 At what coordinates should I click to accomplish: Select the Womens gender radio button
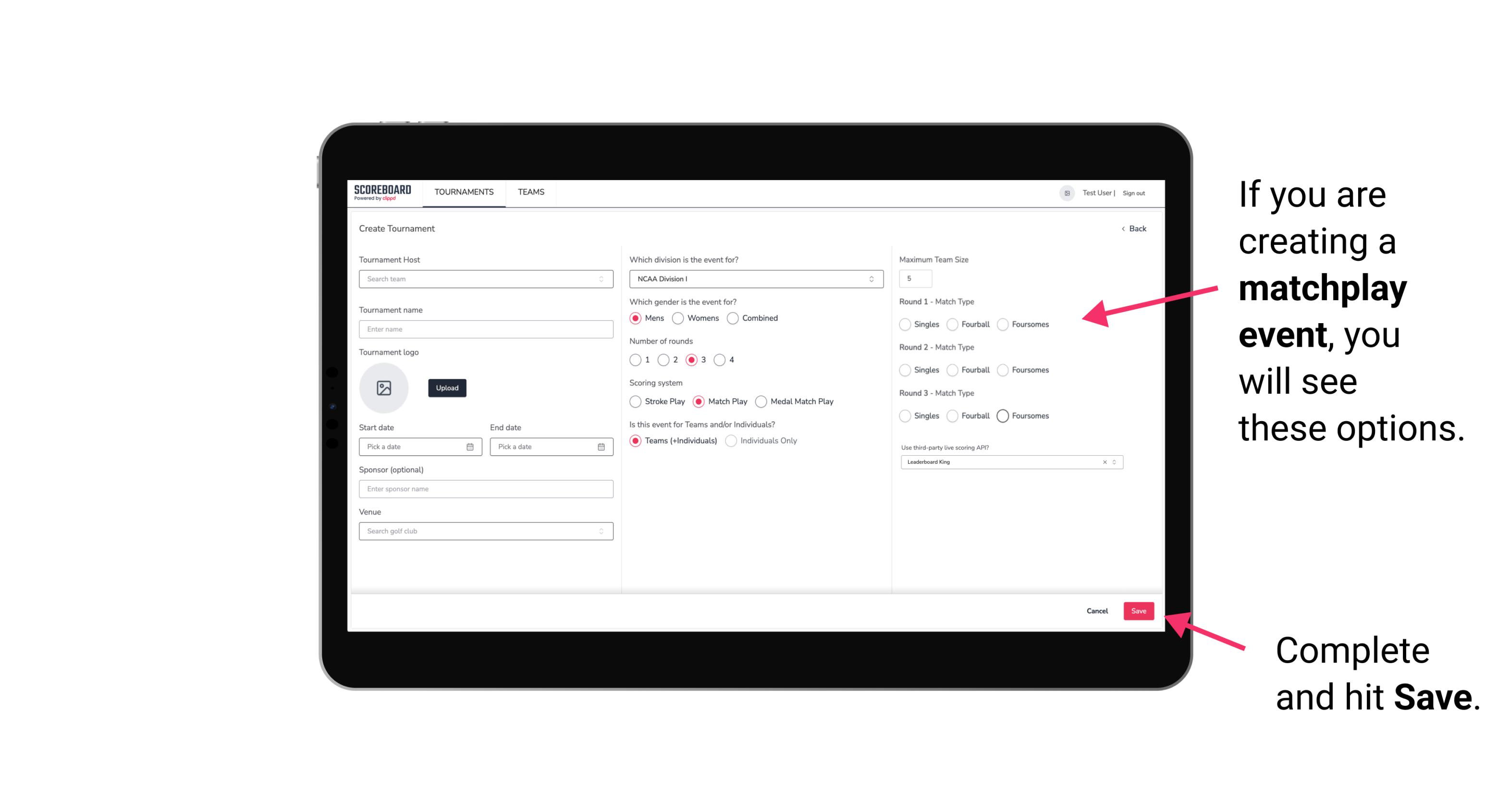[x=678, y=318]
